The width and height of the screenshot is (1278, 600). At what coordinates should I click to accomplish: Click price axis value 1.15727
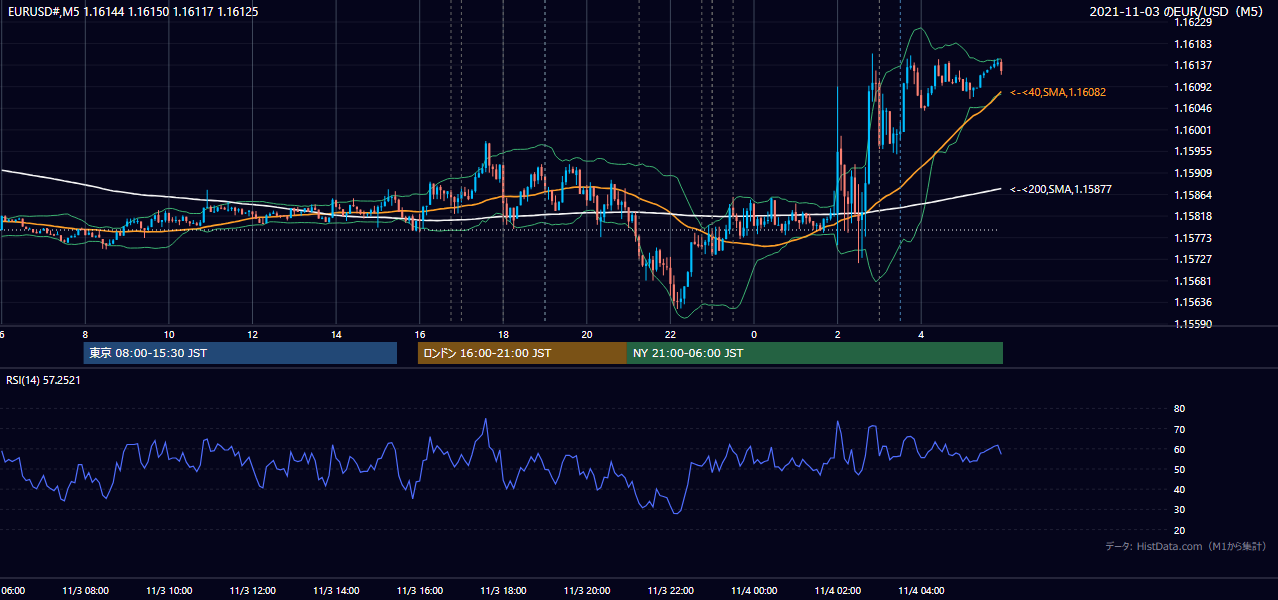pos(1192,259)
